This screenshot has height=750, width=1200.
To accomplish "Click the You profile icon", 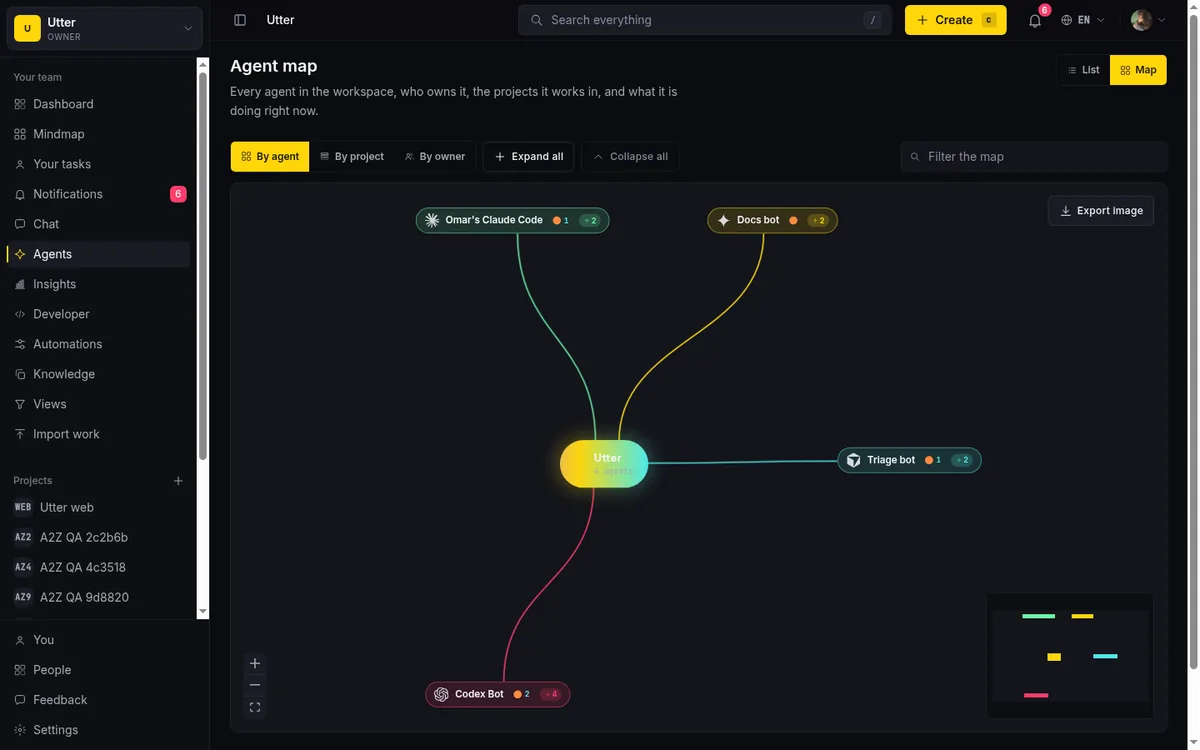I will (20, 640).
